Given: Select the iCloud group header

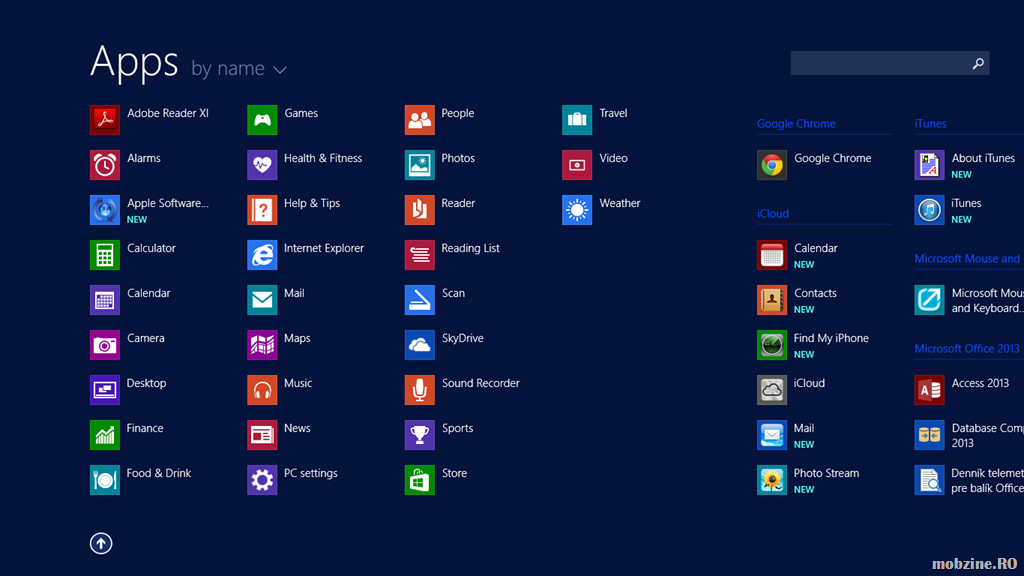Looking at the screenshot, I should tap(773, 214).
